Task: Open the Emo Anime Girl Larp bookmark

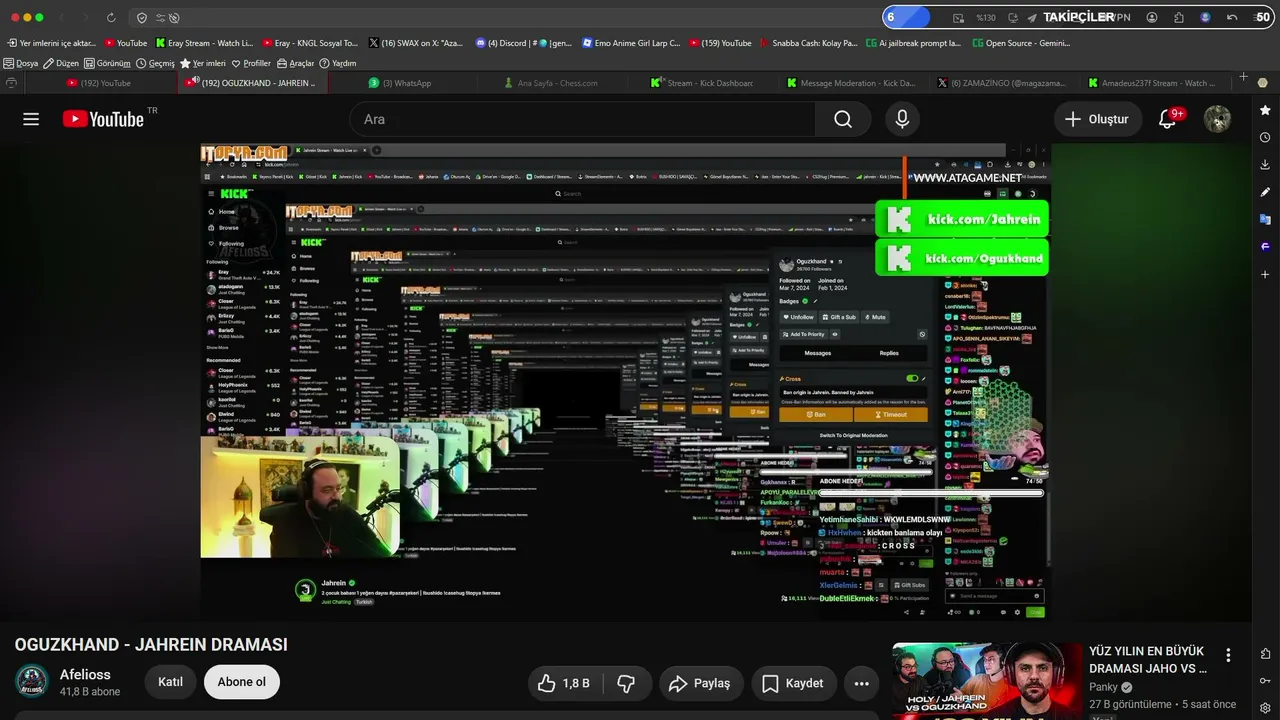Action: (630, 43)
